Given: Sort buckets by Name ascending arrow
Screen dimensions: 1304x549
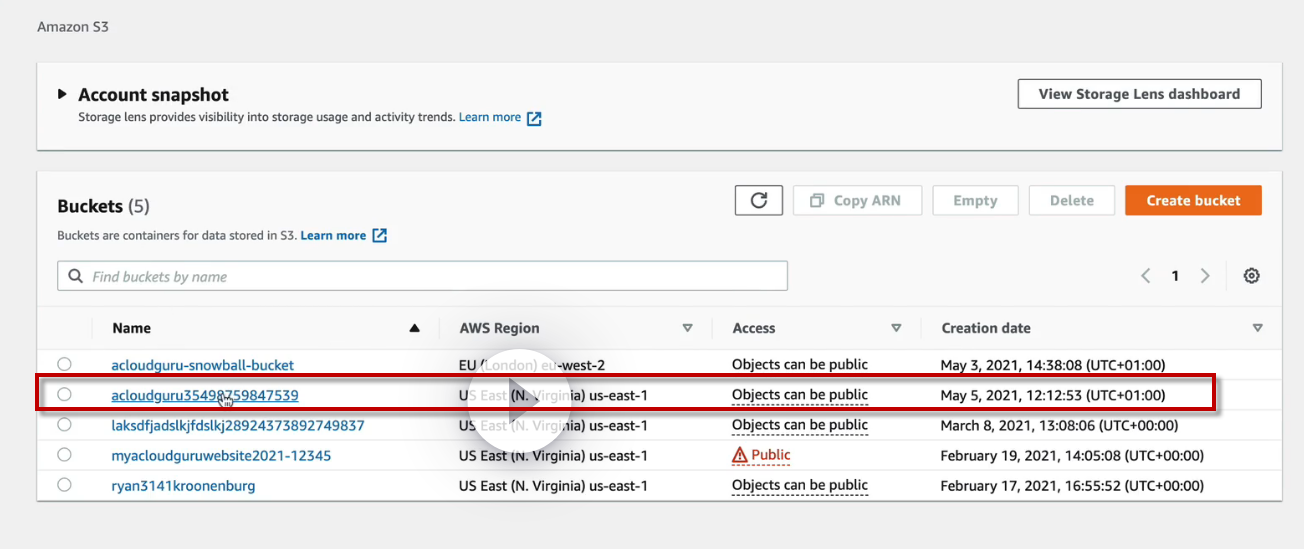Looking at the screenshot, I should [x=415, y=328].
